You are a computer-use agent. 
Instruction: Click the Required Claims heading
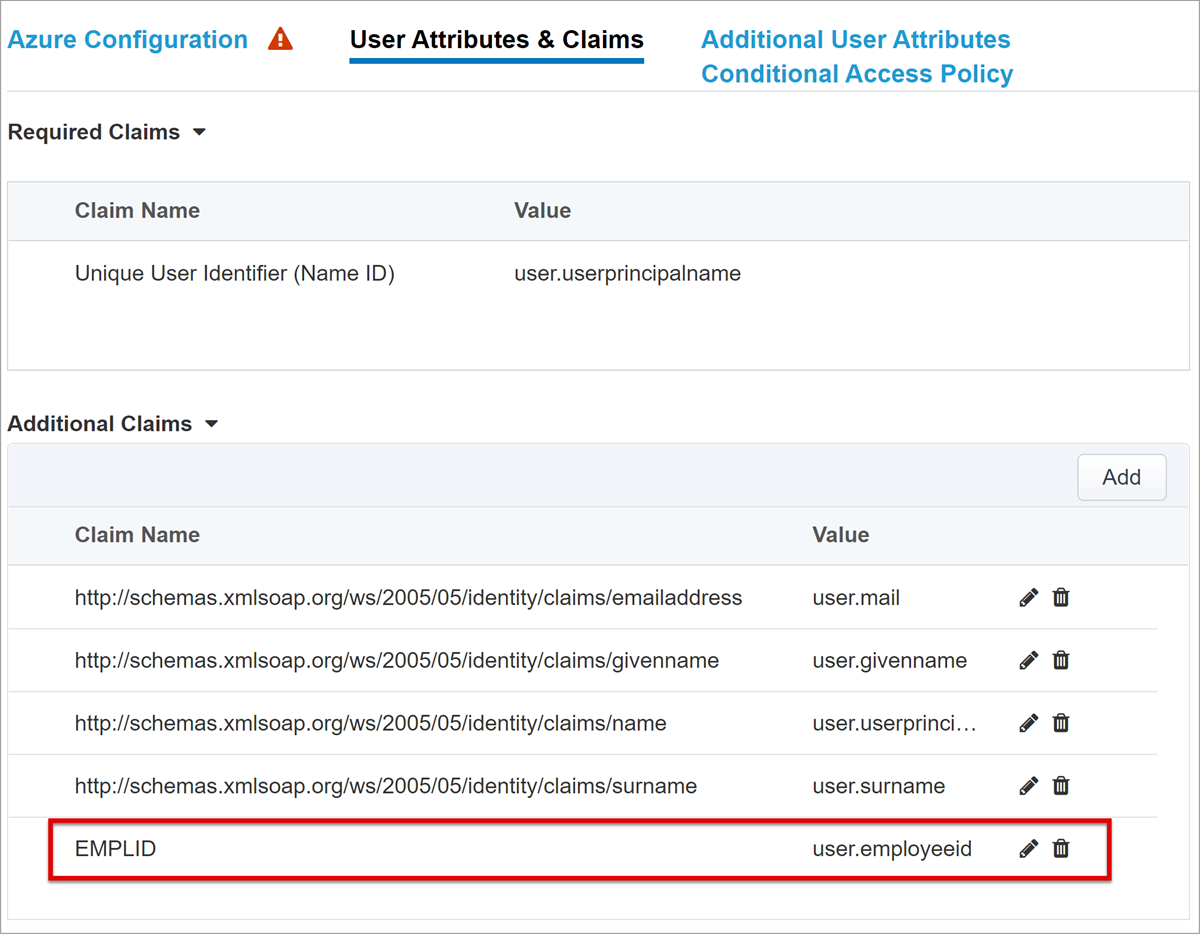pyautogui.click(x=94, y=132)
